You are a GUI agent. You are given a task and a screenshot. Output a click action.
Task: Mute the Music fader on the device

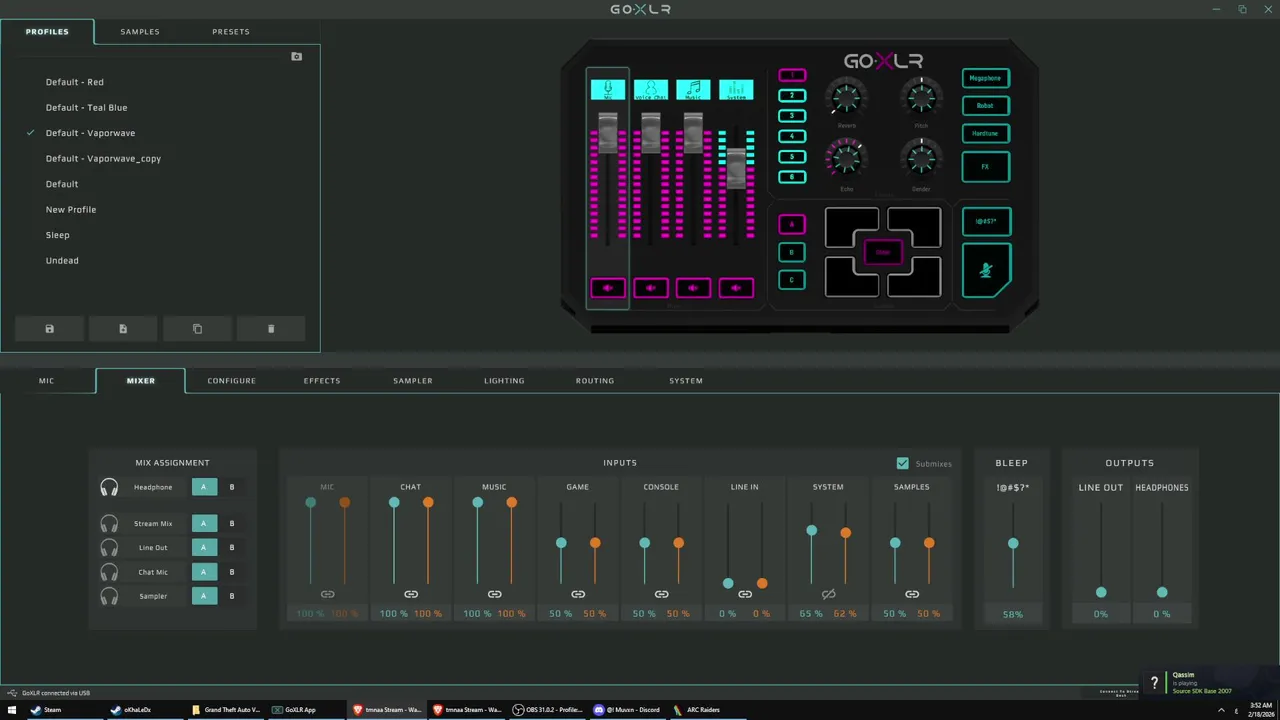pyautogui.click(x=693, y=288)
